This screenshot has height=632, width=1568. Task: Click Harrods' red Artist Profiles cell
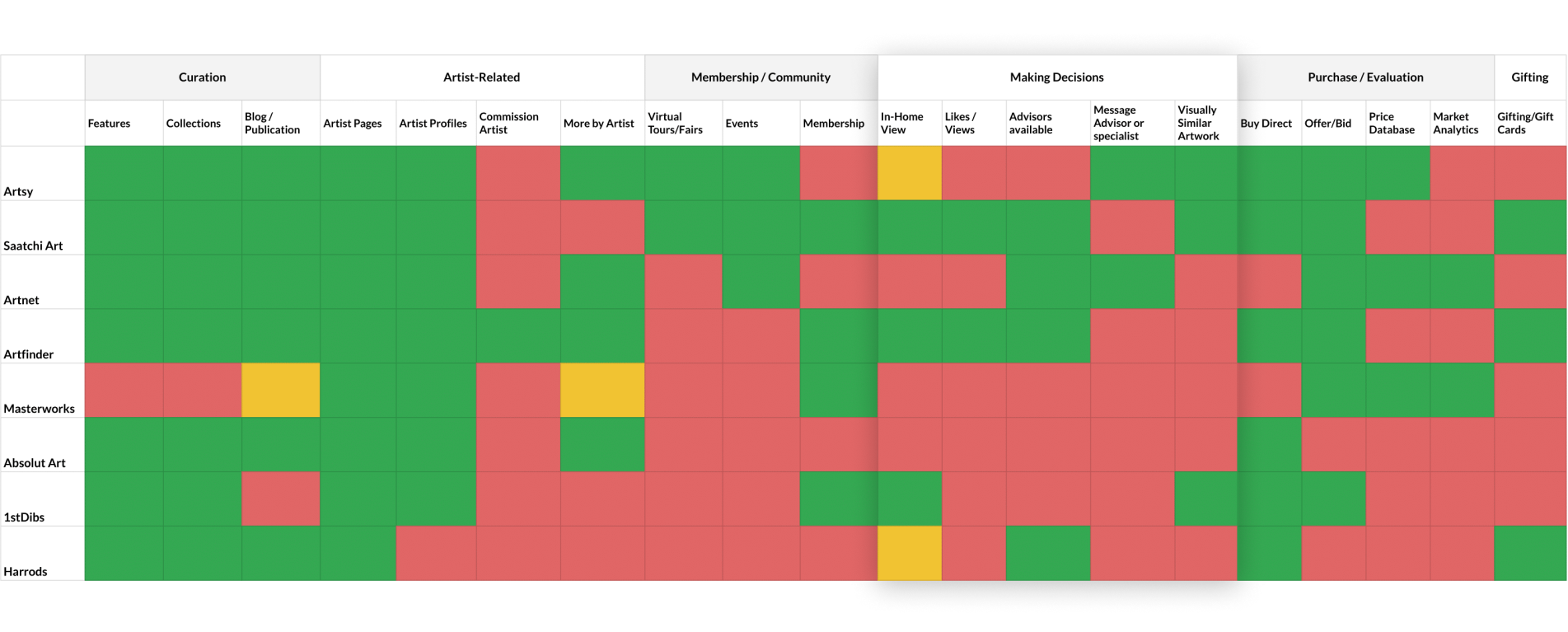(x=436, y=554)
